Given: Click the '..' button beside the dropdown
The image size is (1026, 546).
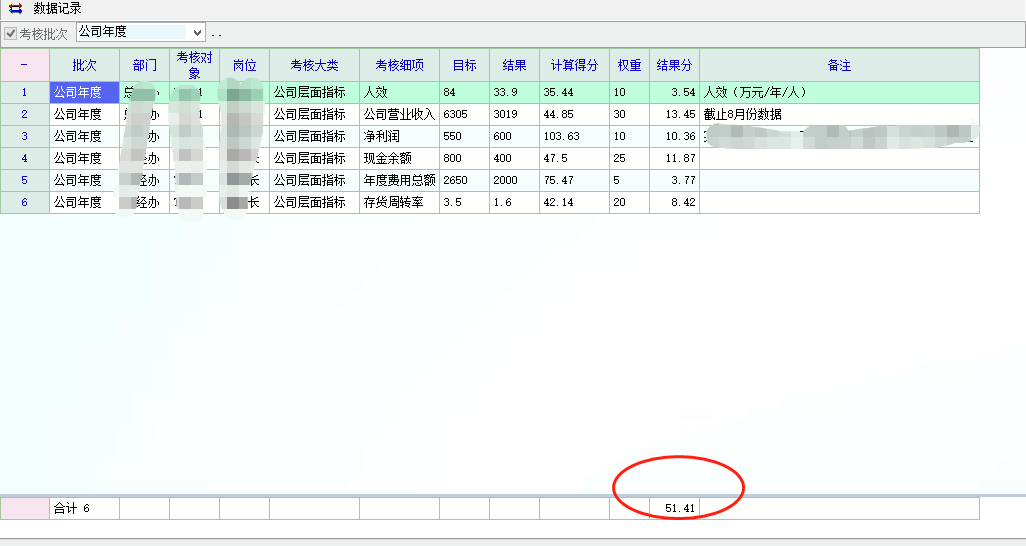Looking at the screenshot, I should pos(217,34).
